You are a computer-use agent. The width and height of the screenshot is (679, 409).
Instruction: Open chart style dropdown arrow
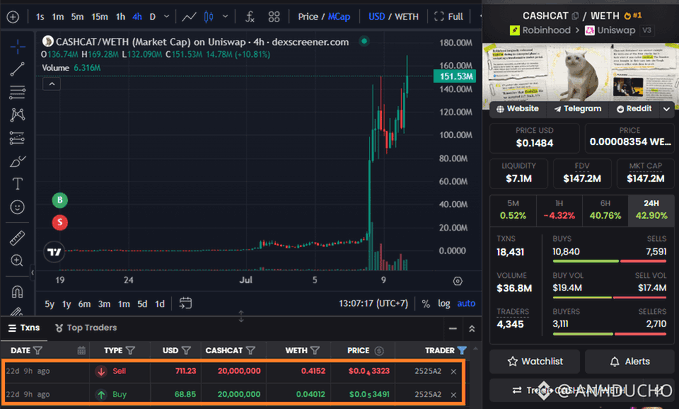225,17
